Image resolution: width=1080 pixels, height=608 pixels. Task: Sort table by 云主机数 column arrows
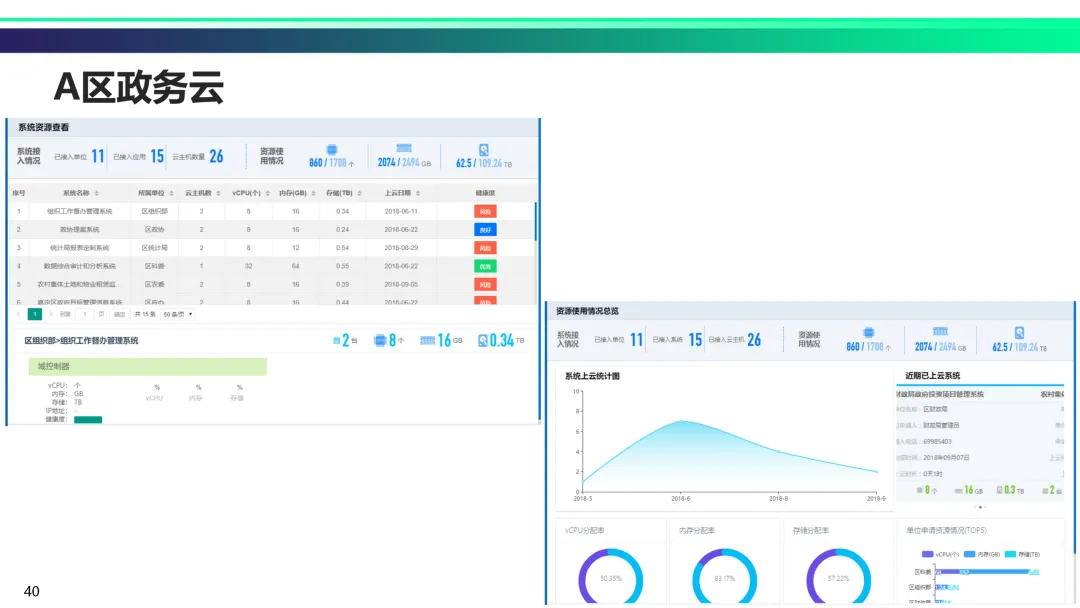pos(218,193)
